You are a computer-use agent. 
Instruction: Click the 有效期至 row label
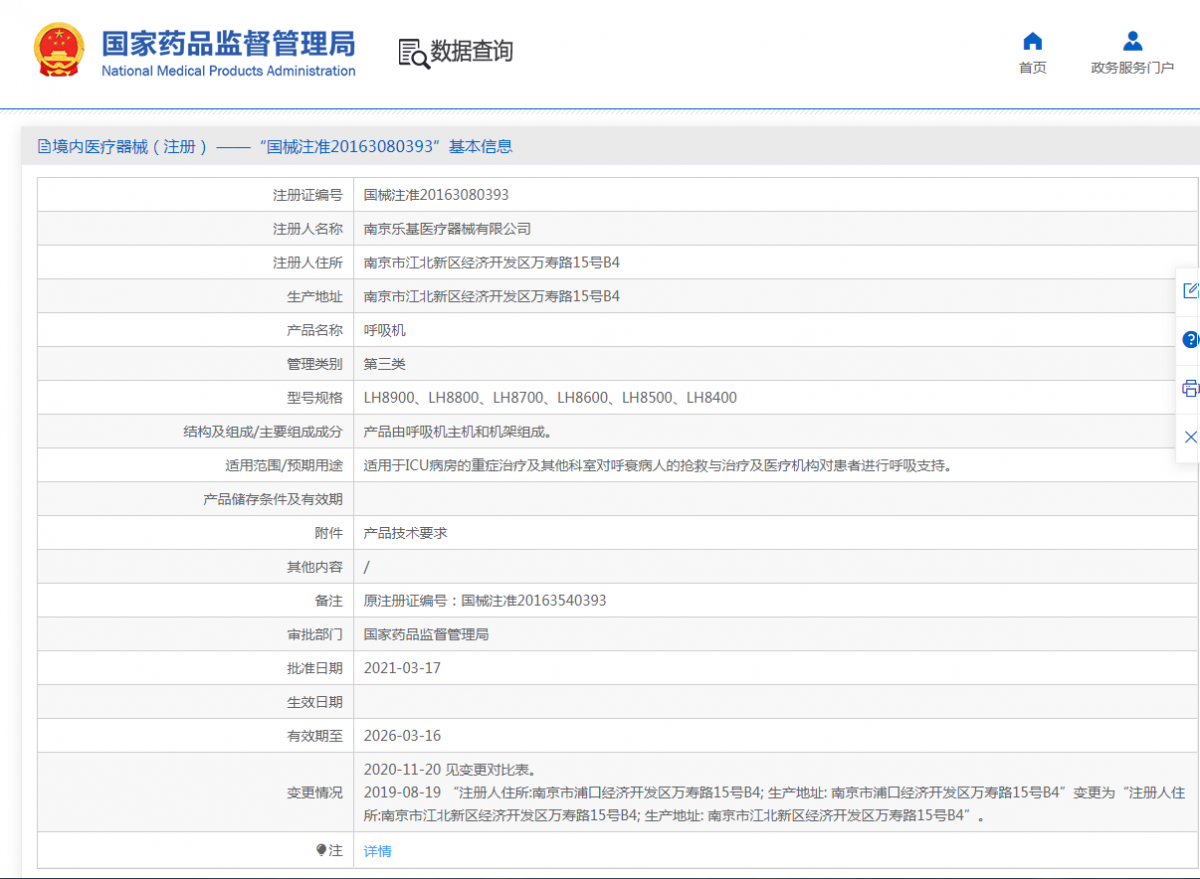click(x=315, y=736)
